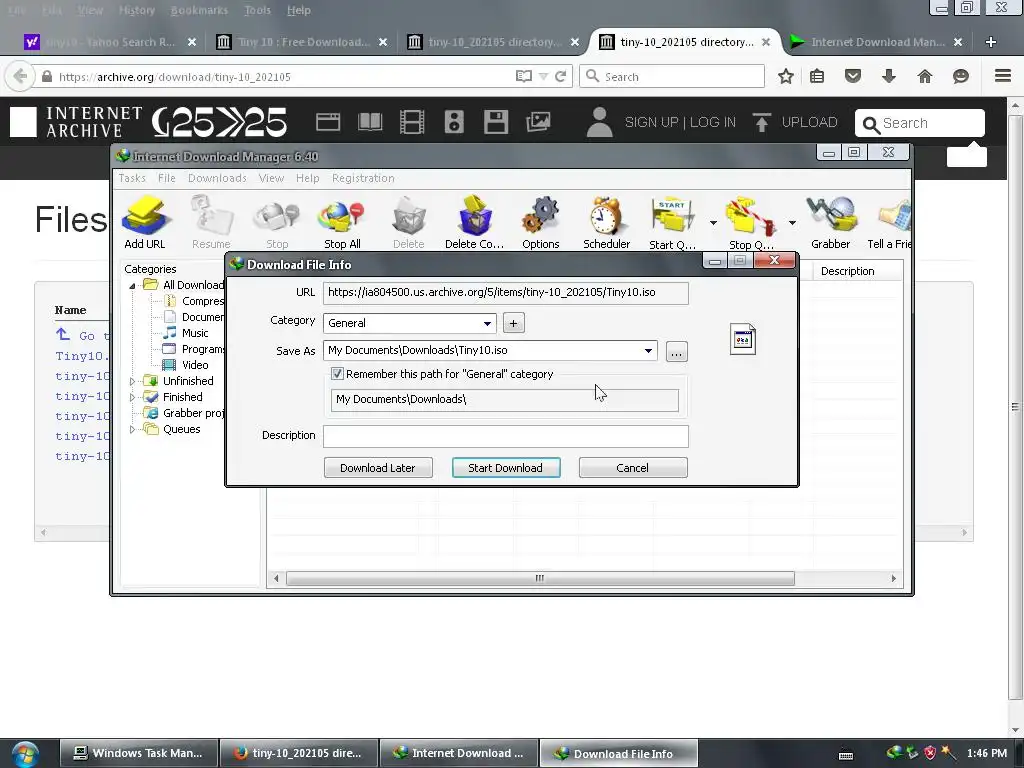Click the UPLOAD link on Internet Archive
Viewport: 1024px width, 768px height.
coord(795,122)
